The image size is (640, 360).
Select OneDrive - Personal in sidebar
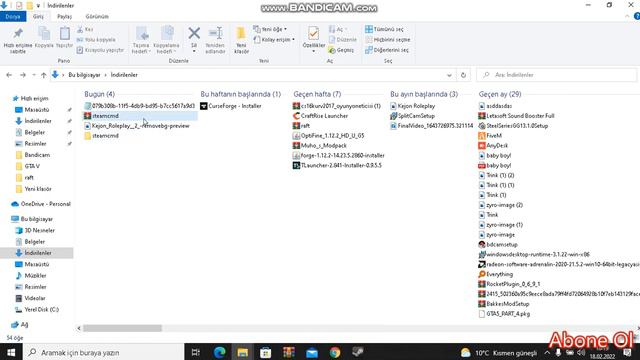[46, 204]
